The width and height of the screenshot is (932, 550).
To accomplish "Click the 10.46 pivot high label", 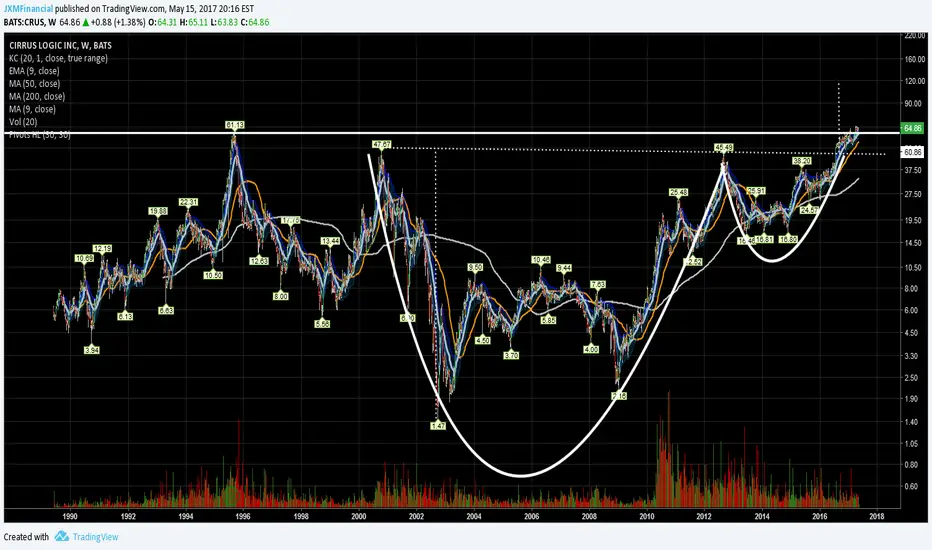I will coord(541,260).
